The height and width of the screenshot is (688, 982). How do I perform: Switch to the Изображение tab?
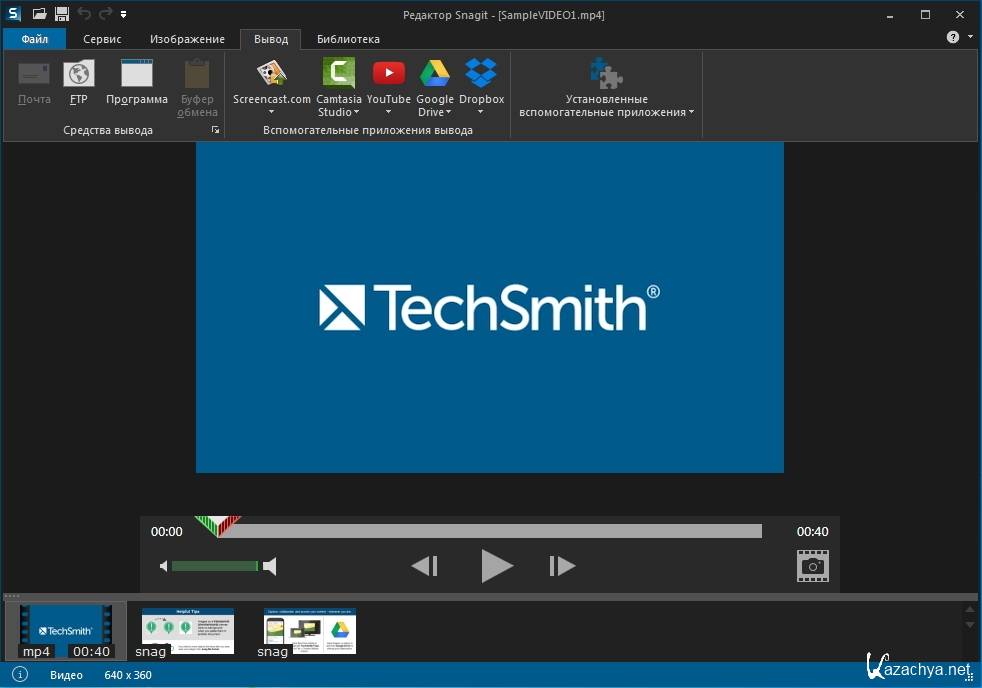(187, 39)
